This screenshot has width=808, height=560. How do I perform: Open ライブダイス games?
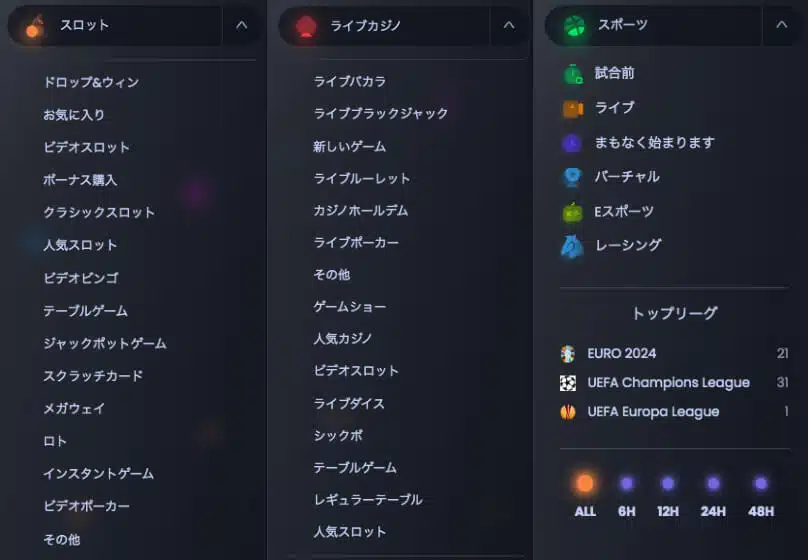(349, 403)
